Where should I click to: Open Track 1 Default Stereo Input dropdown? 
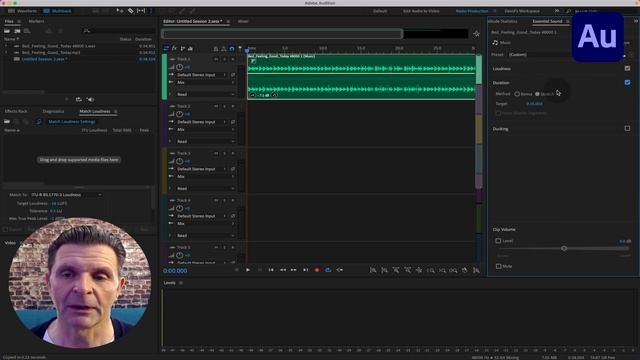tap(202, 75)
